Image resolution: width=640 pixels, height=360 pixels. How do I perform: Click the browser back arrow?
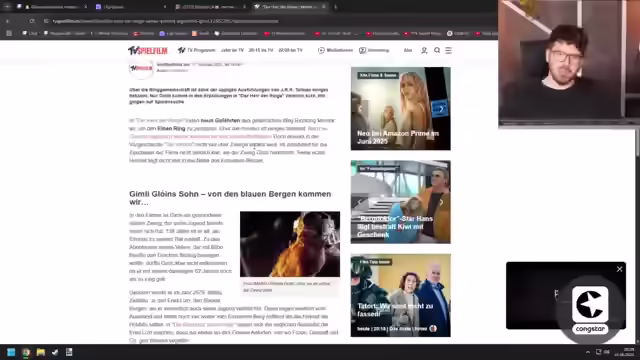[x=7, y=21]
